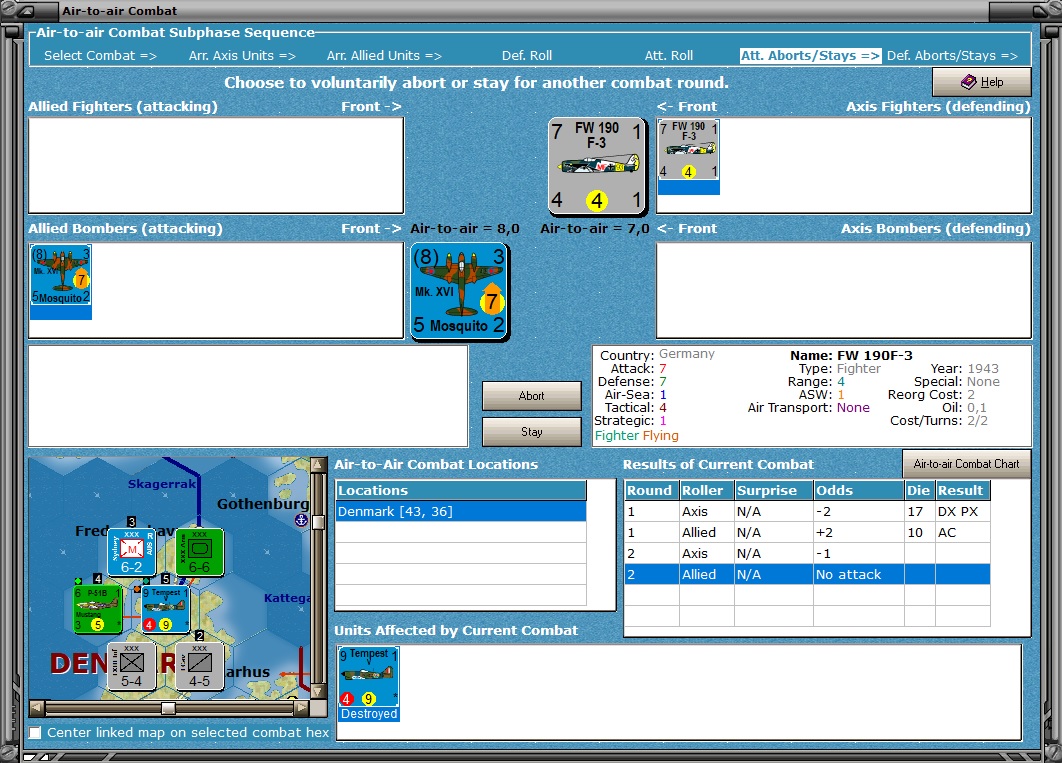The height and width of the screenshot is (763, 1062).
Task: Click the 4-5 cavalry unit on the map
Action: [199, 665]
